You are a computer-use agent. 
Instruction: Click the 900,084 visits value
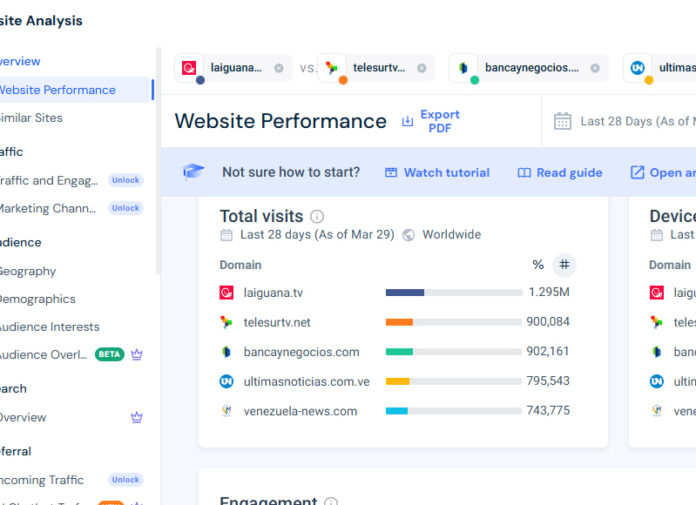coord(548,322)
